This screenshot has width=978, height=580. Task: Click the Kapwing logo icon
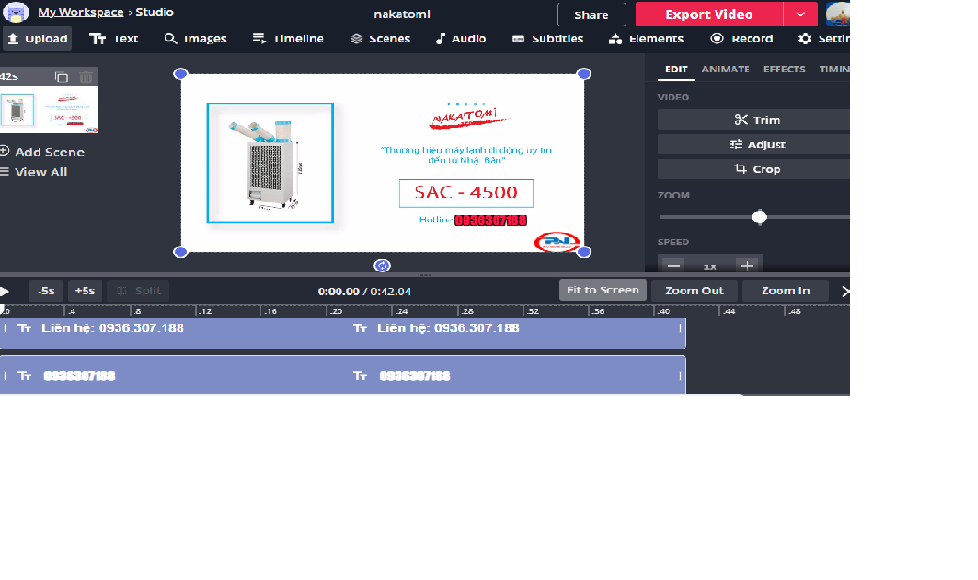coord(16,12)
